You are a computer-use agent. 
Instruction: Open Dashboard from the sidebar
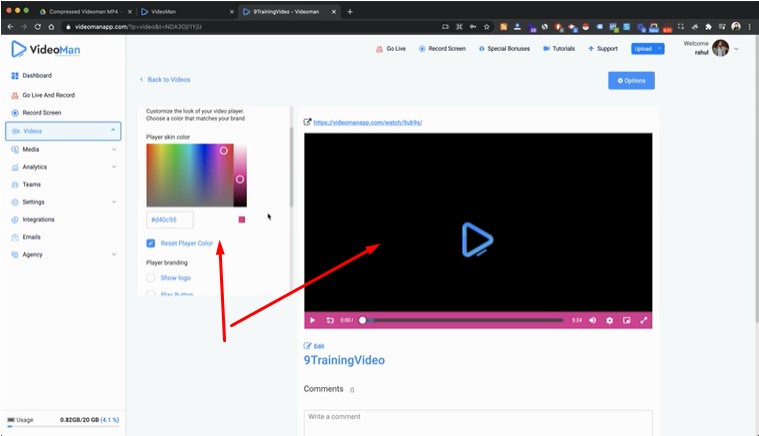[36, 76]
